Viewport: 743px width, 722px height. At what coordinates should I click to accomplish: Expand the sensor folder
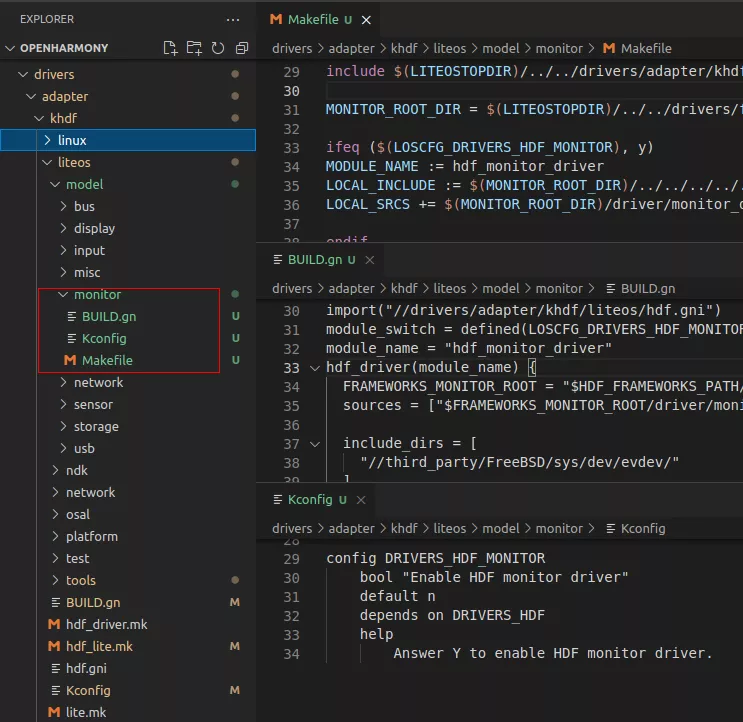[128, 405]
